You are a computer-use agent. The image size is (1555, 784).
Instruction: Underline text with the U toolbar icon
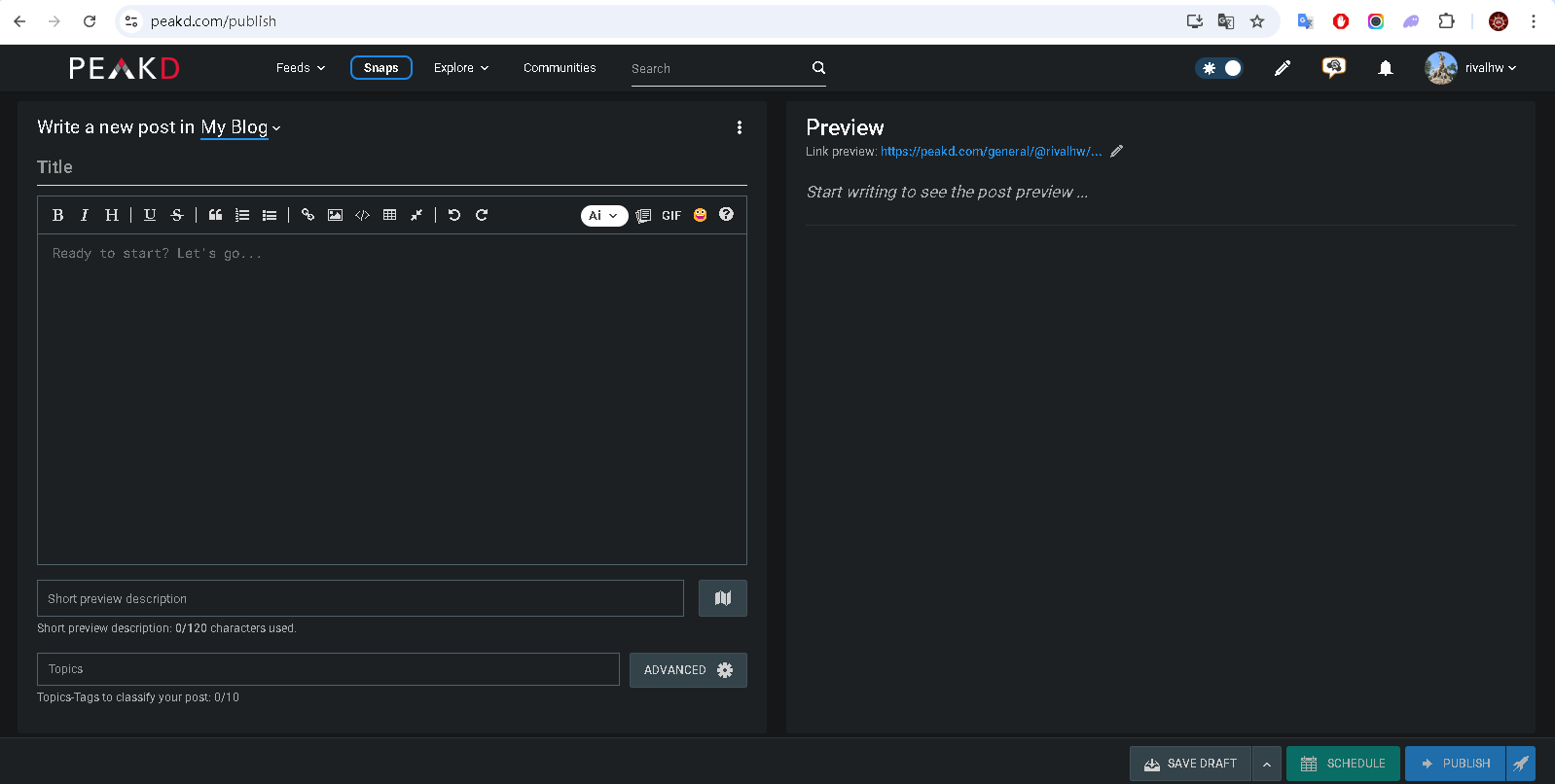(x=150, y=215)
